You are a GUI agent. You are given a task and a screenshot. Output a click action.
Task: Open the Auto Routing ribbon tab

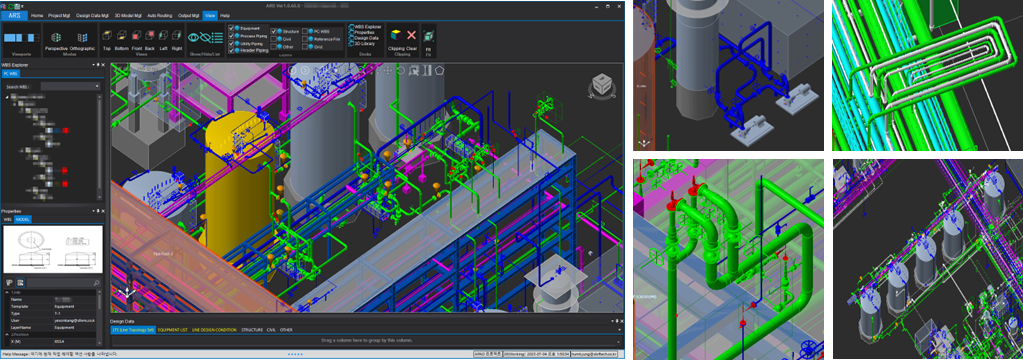point(160,14)
